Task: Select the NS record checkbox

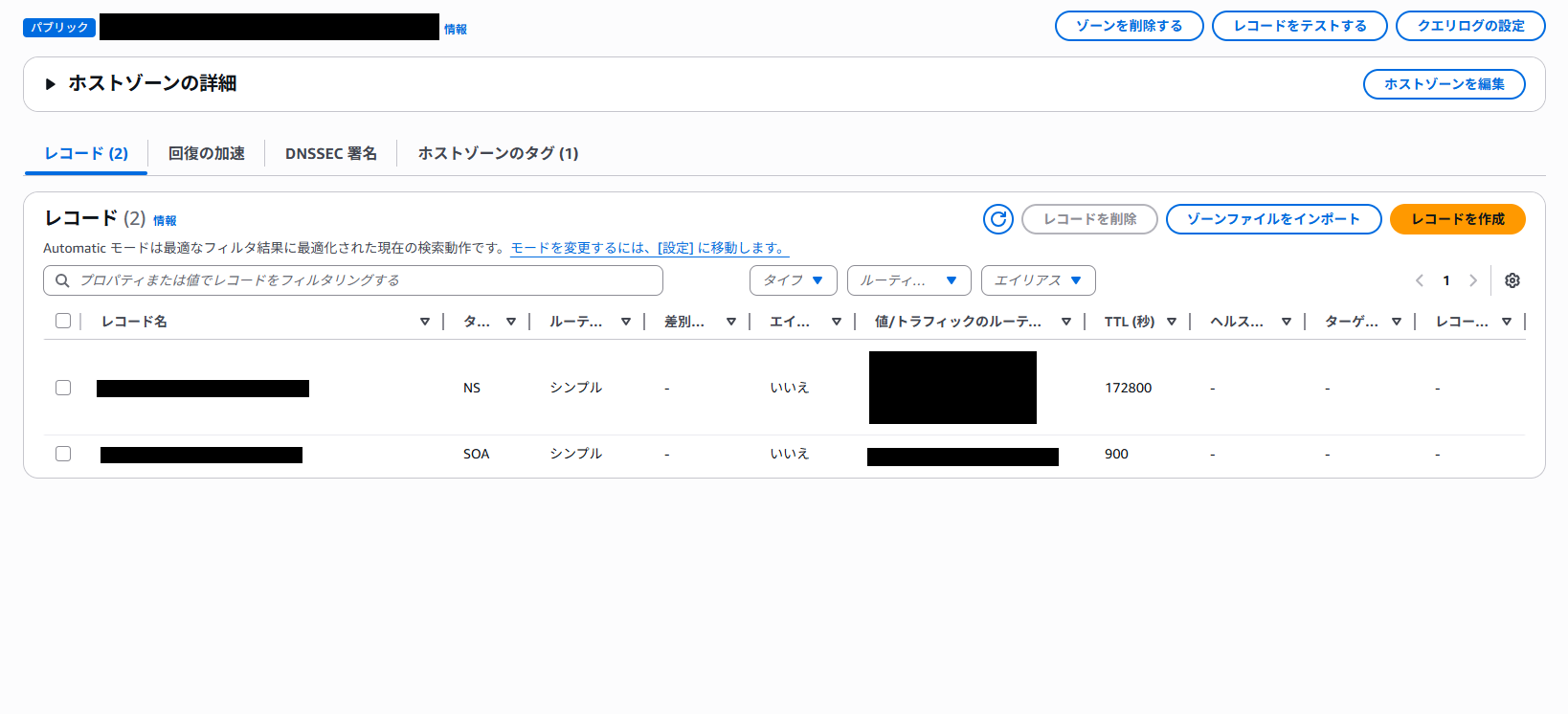Action: pyautogui.click(x=63, y=388)
